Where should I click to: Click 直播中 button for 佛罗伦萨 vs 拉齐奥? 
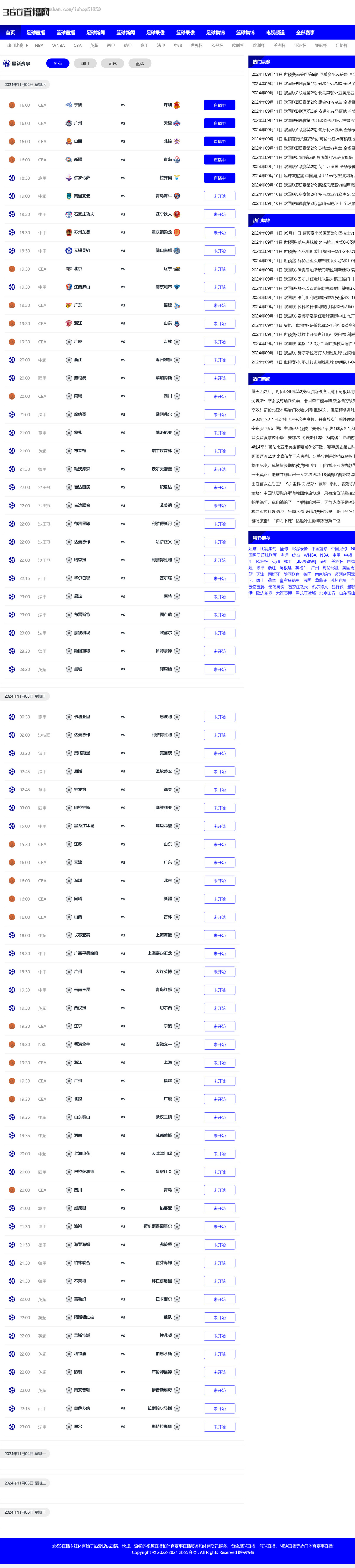(219, 178)
